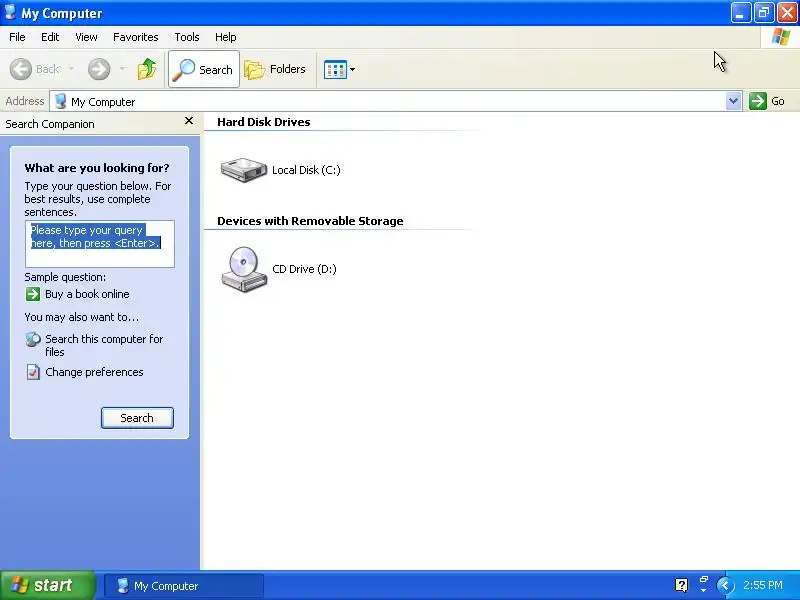Click the Hard Disk Drives group header
Viewport: 800px width, 600px height.
click(263, 122)
